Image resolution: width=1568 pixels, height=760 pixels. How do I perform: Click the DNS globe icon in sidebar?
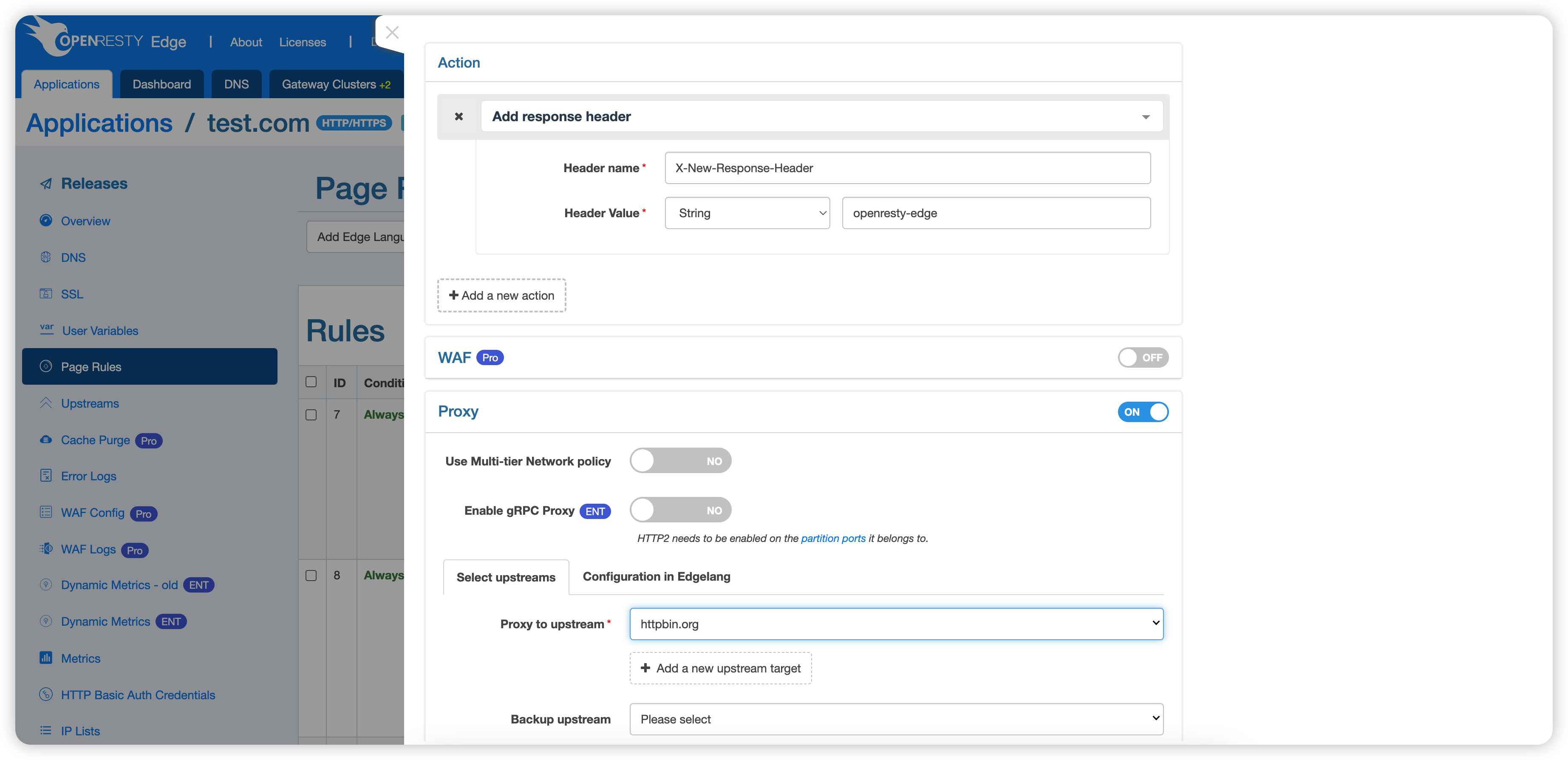click(x=45, y=257)
